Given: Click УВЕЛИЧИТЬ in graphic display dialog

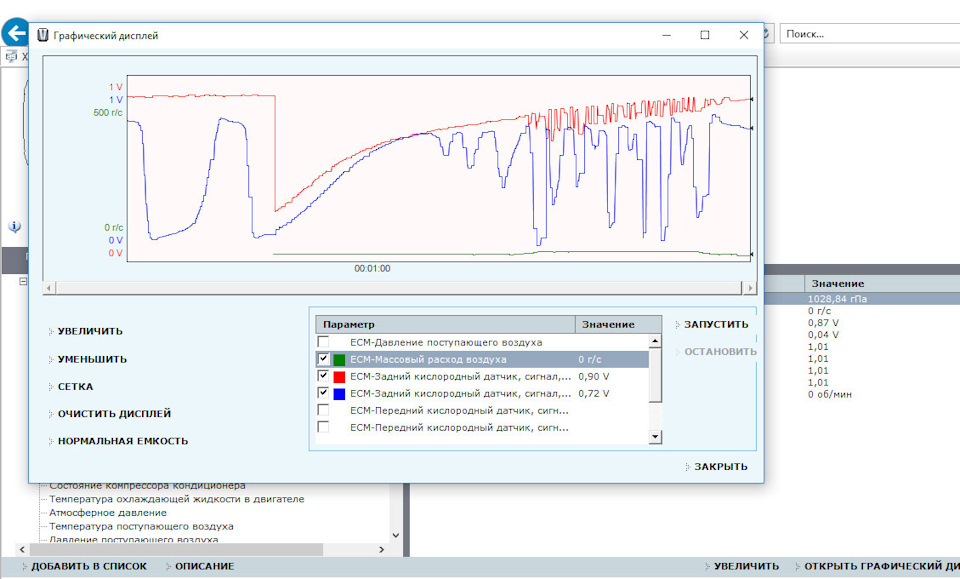Looking at the screenshot, I should (x=90, y=331).
